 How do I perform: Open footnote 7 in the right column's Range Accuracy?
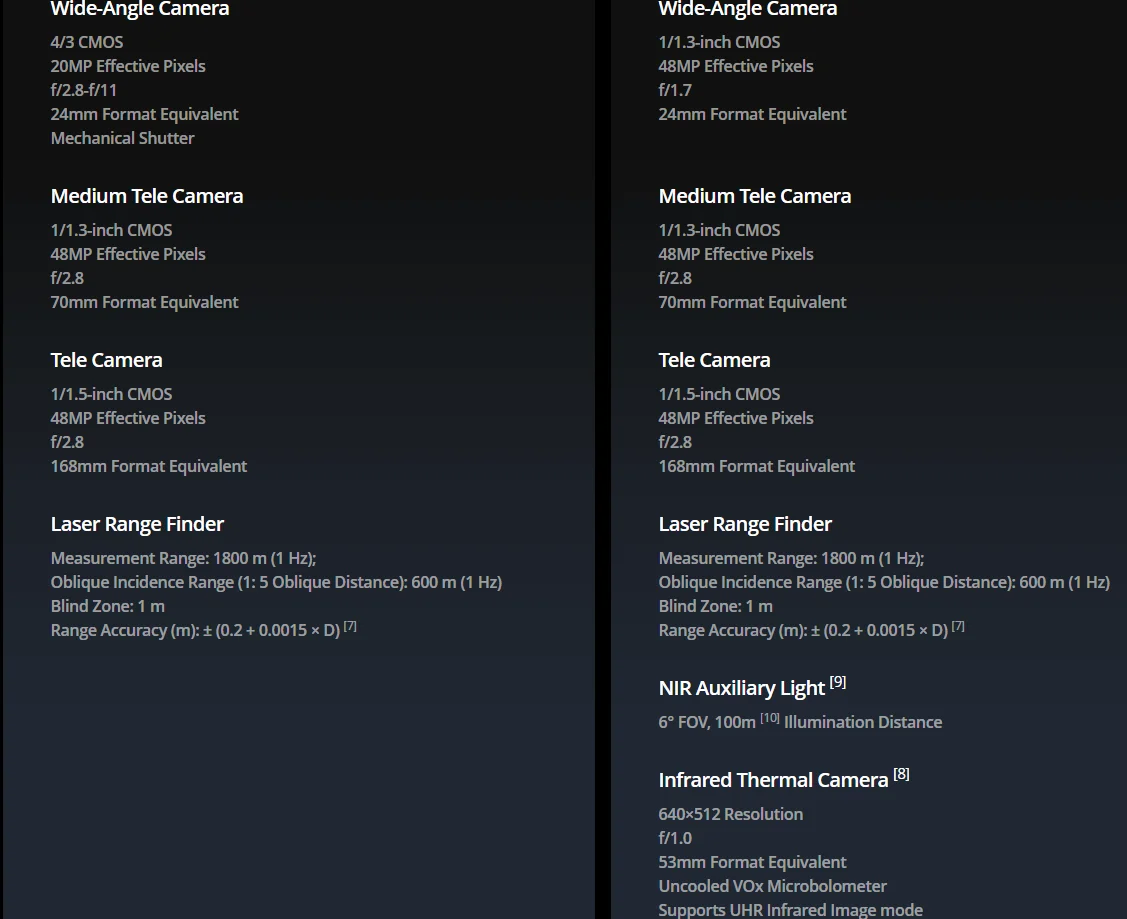[x=958, y=626]
